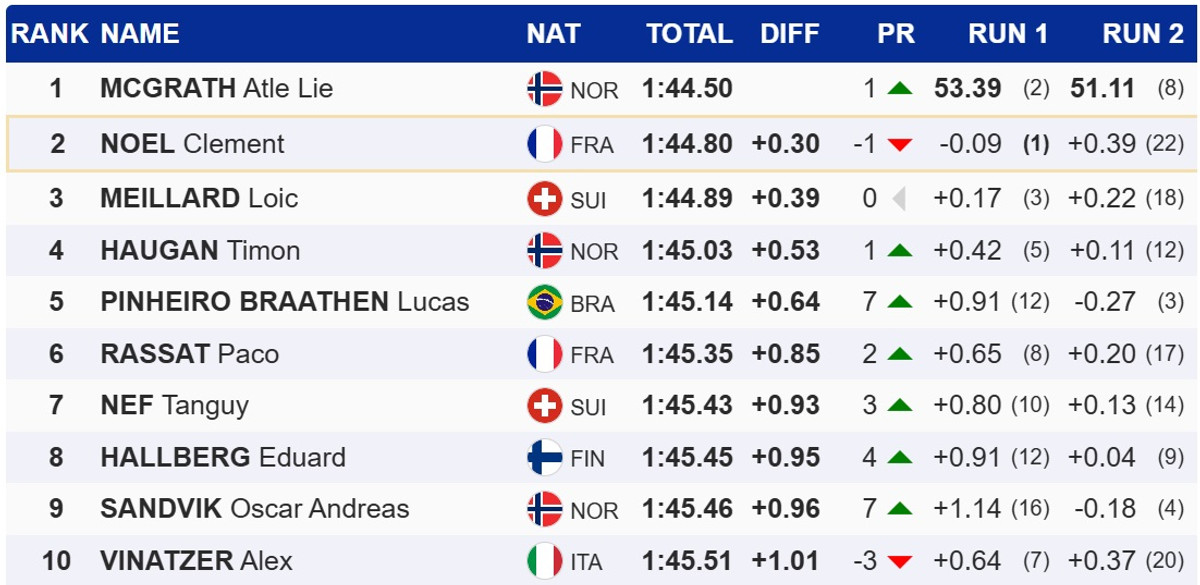Image resolution: width=1200 pixels, height=585 pixels.
Task: Select the HALLBERG Eduard name
Action: coord(223,458)
